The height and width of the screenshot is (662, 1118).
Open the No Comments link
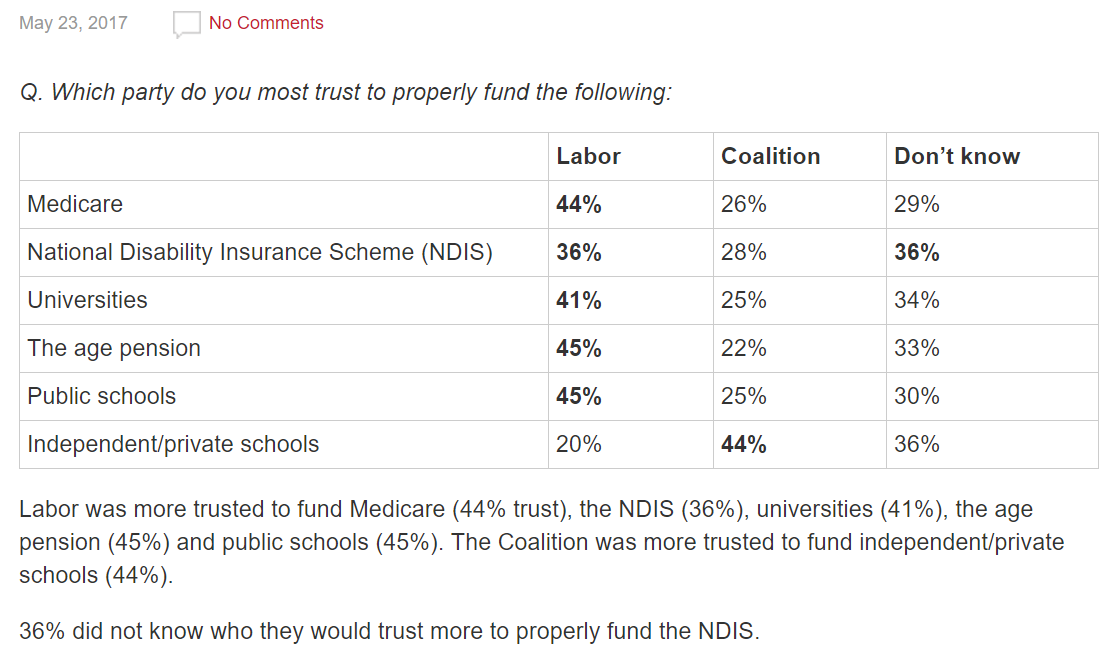point(266,23)
